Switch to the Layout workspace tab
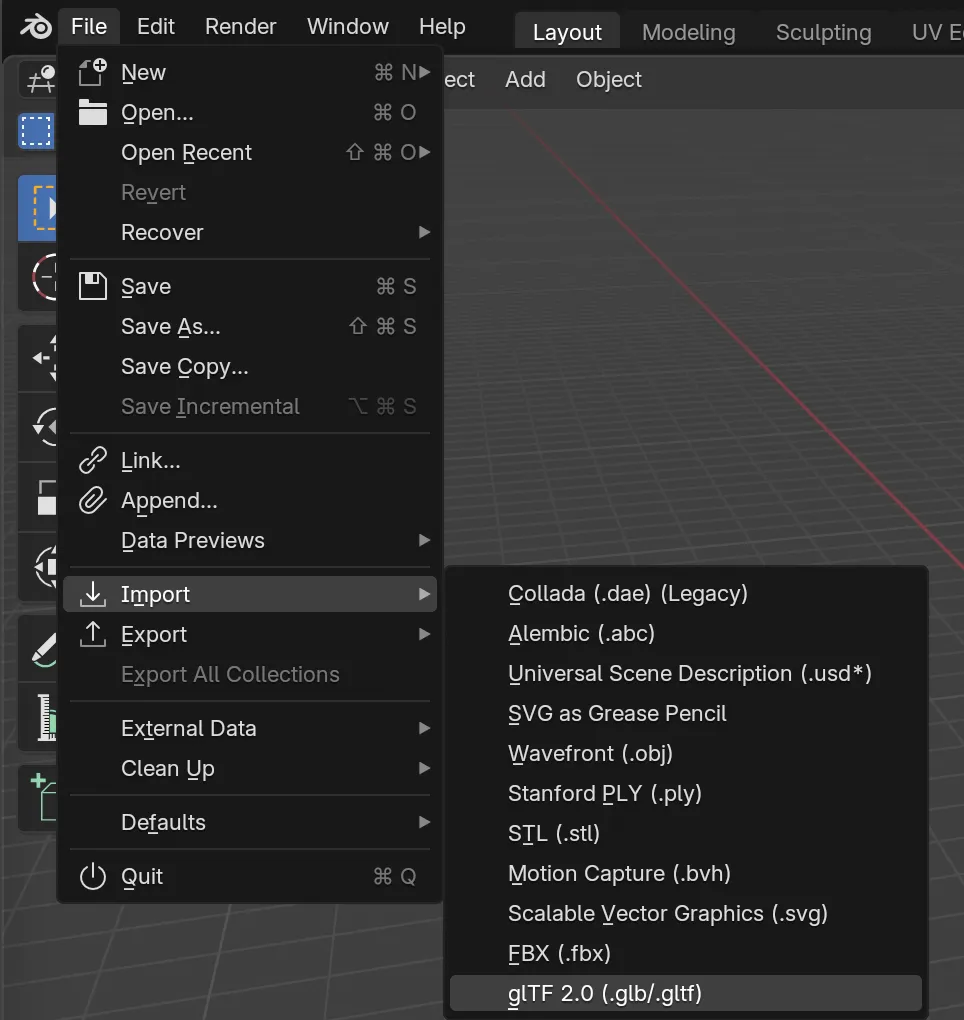 (567, 32)
